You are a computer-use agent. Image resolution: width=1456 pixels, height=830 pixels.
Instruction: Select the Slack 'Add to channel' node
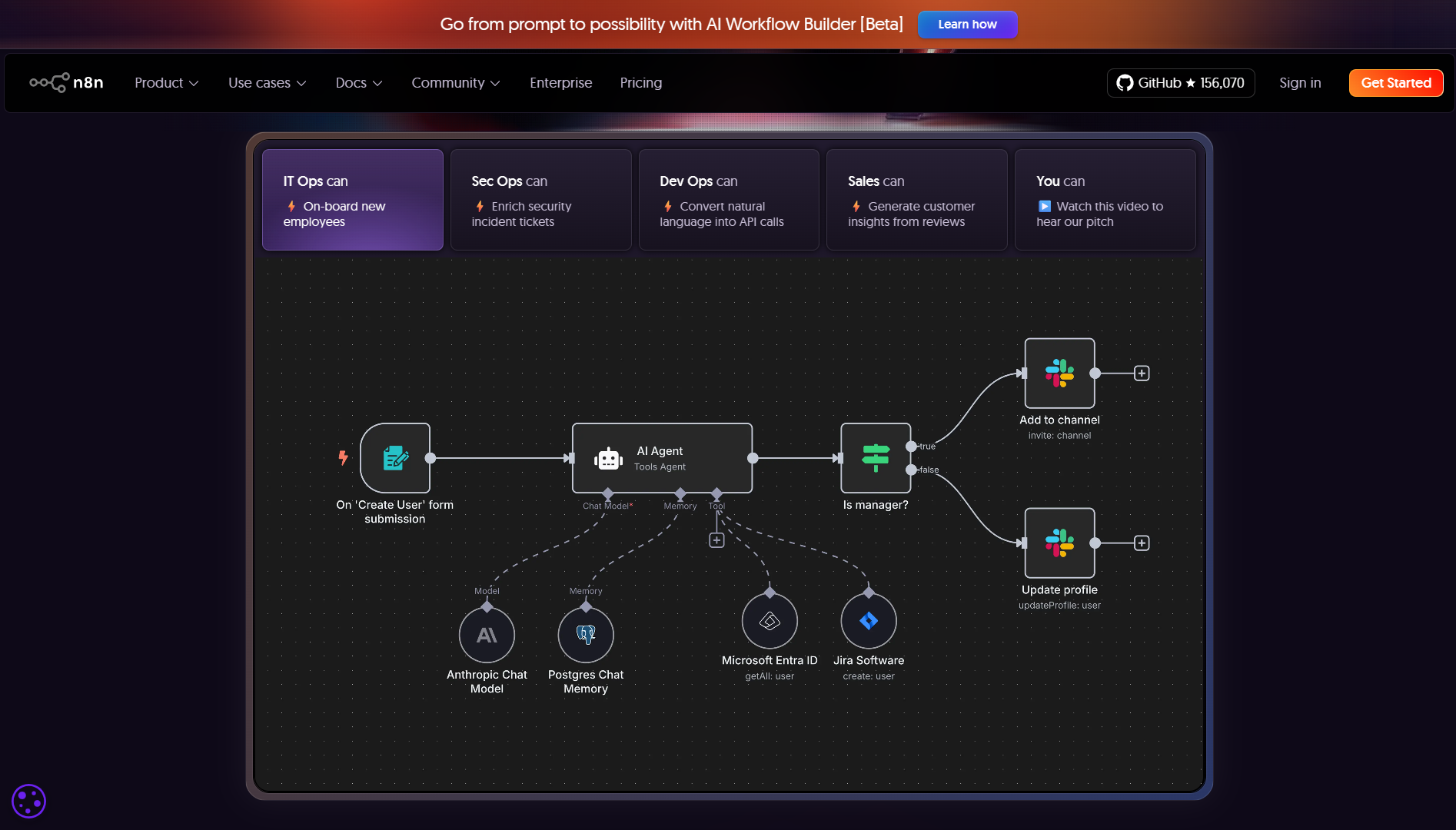tap(1059, 373)
